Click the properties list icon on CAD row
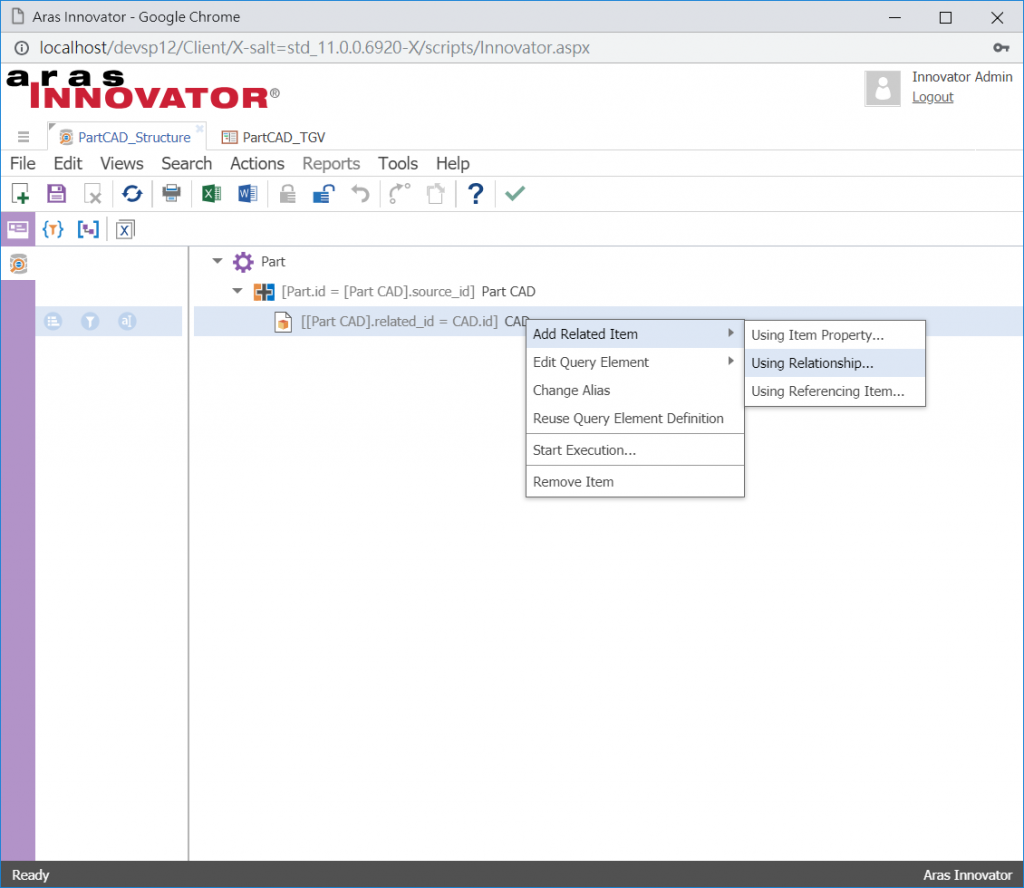This screenshot has width=1024, height=888. click(x=53, y=321)
